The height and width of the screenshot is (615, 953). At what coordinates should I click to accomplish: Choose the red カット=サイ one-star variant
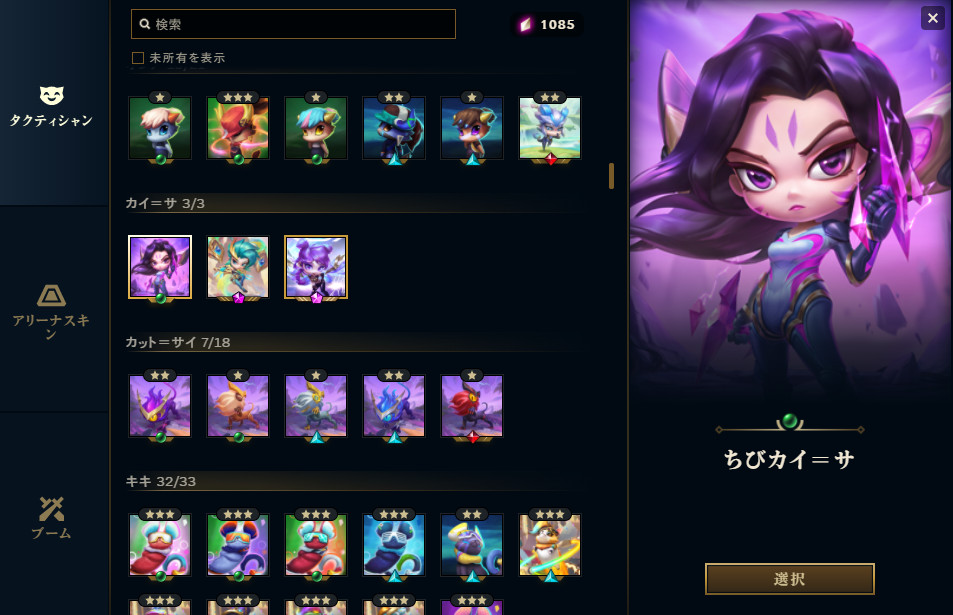[472, 406]
